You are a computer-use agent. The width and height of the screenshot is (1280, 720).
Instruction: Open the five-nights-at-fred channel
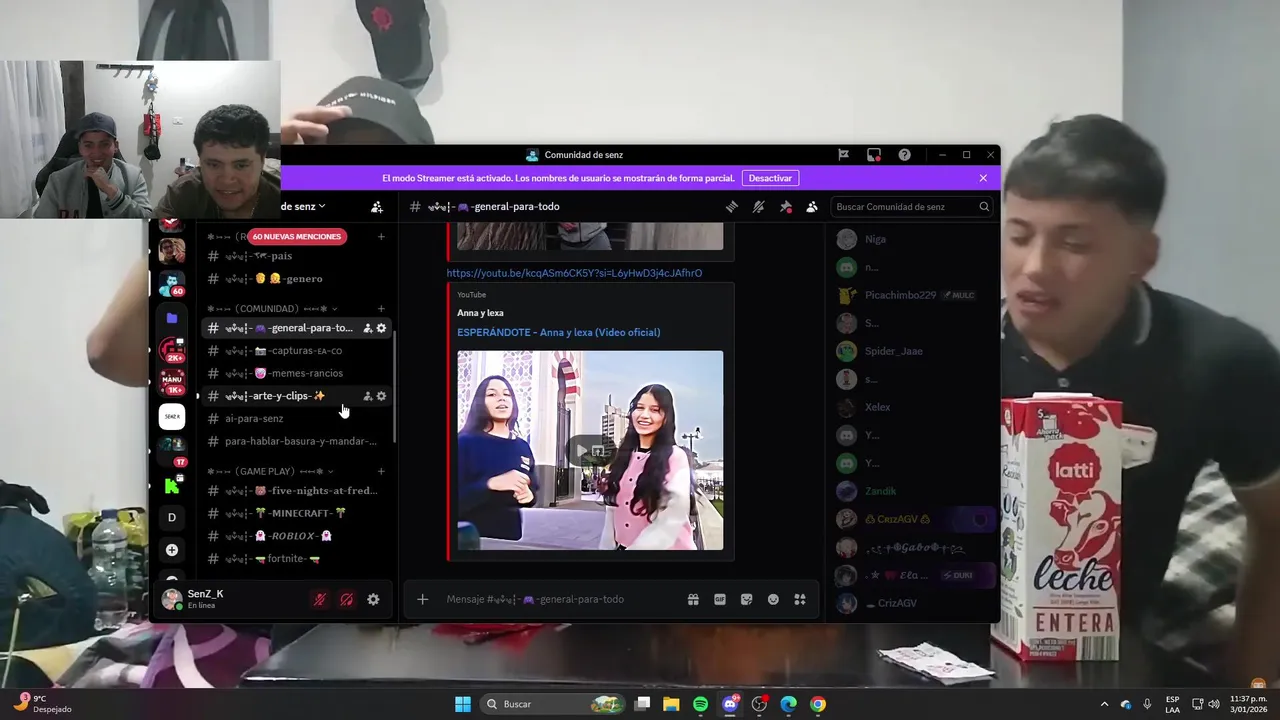297,491
